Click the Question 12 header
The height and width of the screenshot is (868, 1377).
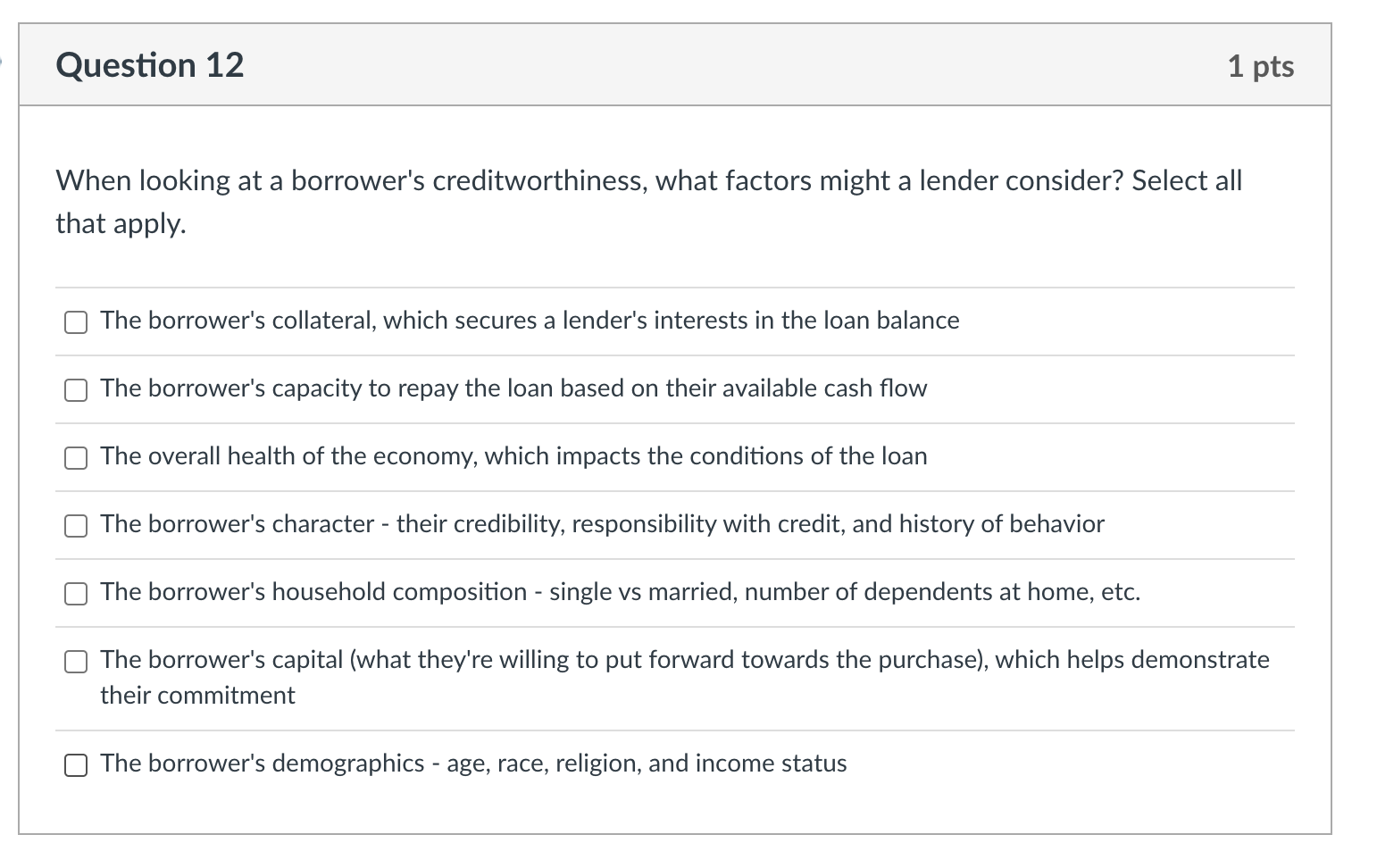tap(149, 64)
